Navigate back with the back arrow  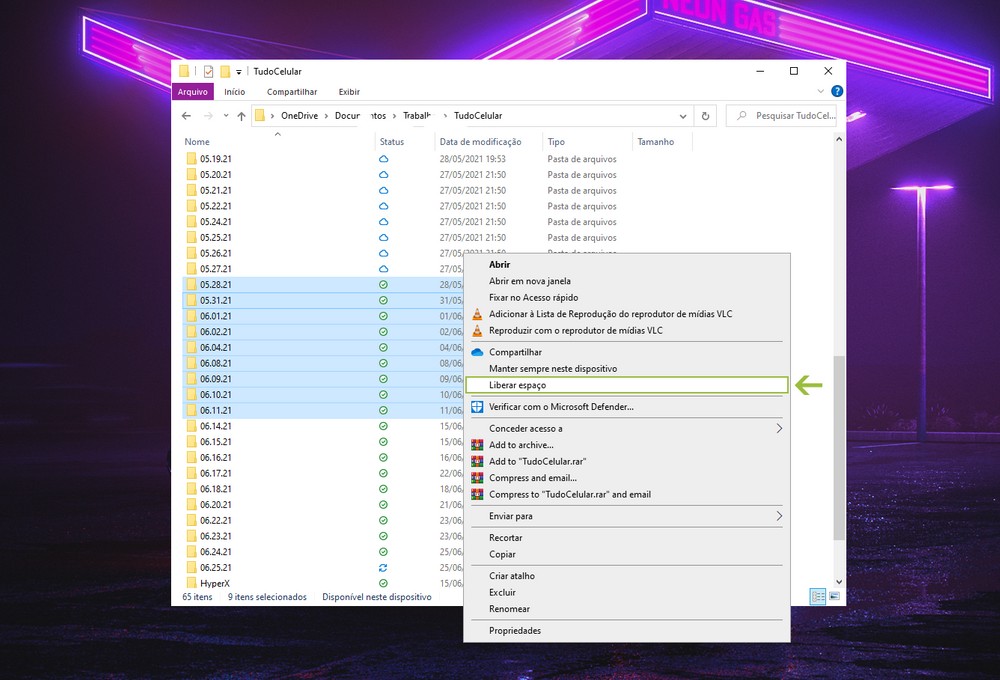point(186,116)
